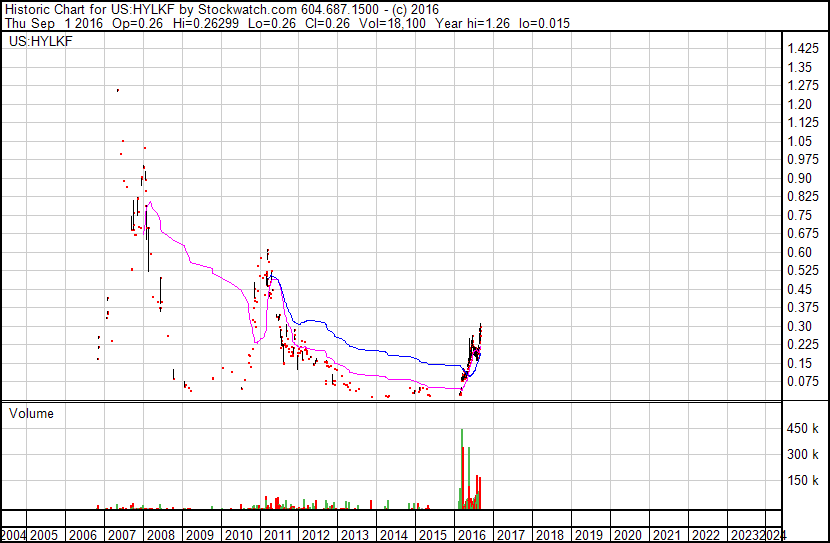This screenshot has width=830, height=543.
Task: Click the Volume panel label
Action: tap(31, 413)
